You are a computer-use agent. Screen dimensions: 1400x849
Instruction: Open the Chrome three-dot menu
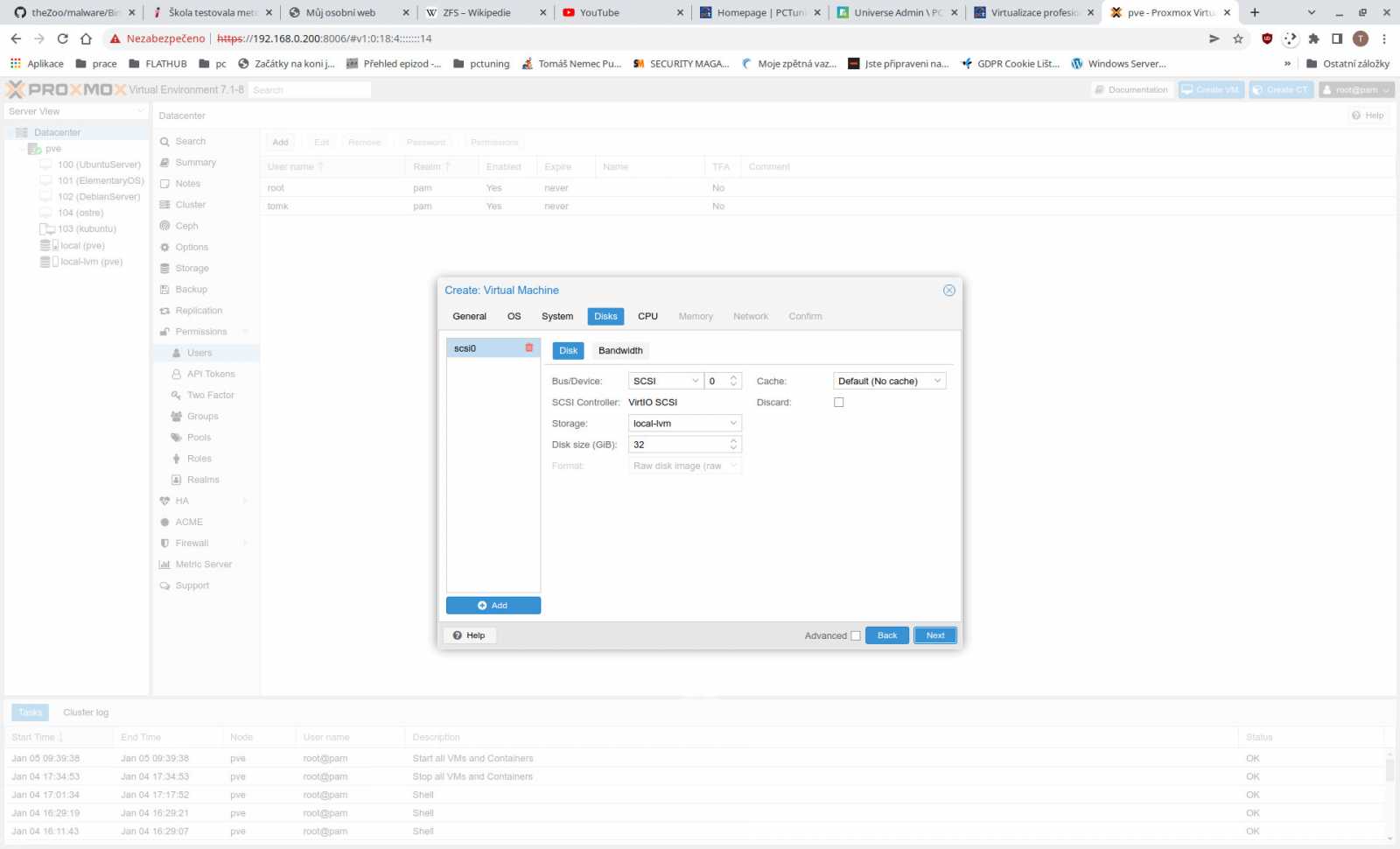pos(1384,39)
